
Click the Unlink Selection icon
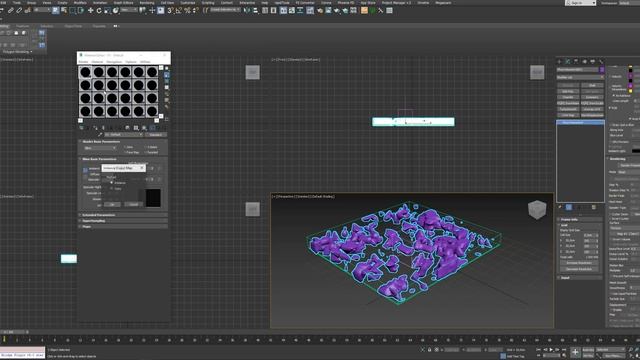coord(19,10)
